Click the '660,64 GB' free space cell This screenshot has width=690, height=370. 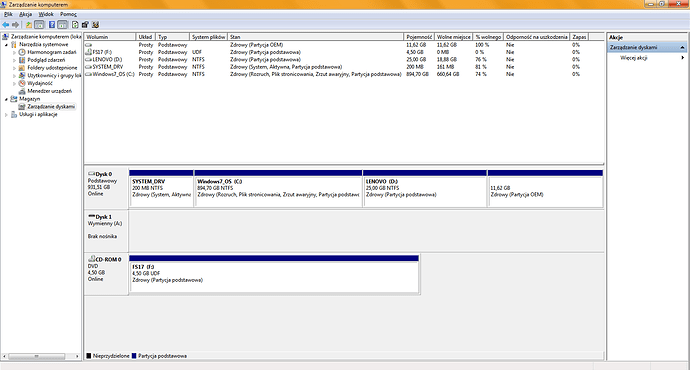click(448, 74)
